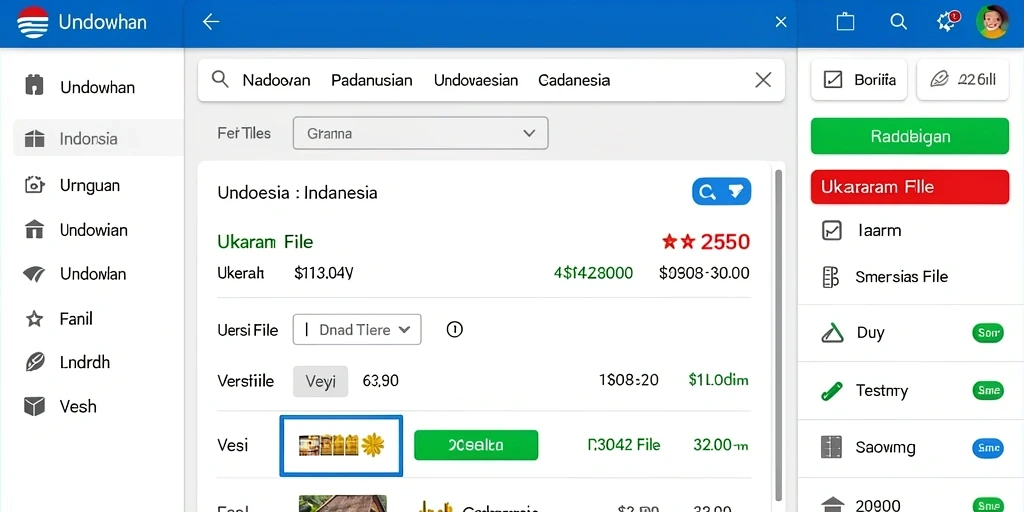Toggle the green pill next to Testnry
This screenshot has height=512, width=1024.
click(987, 391)
